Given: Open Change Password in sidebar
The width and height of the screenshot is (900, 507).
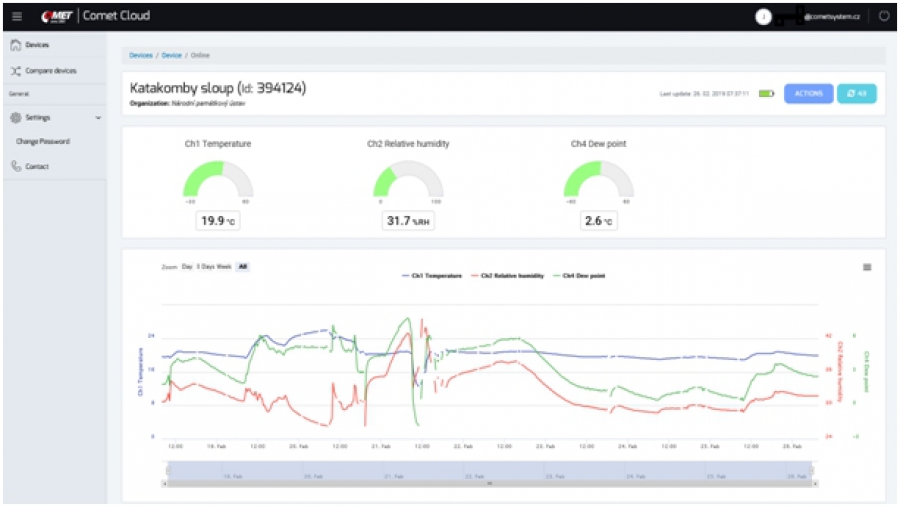Looking at the screenshot, I should [x=43, y=142].
